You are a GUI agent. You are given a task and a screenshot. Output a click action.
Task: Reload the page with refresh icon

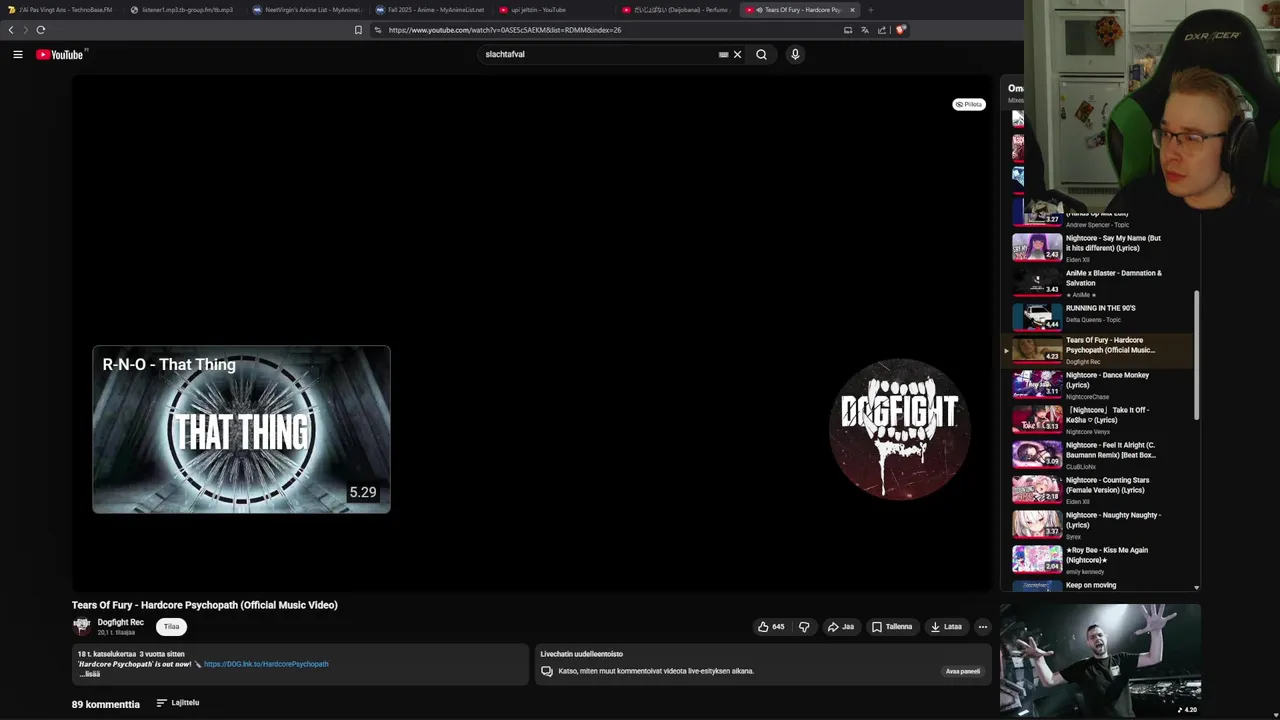(x=41, y=30)
